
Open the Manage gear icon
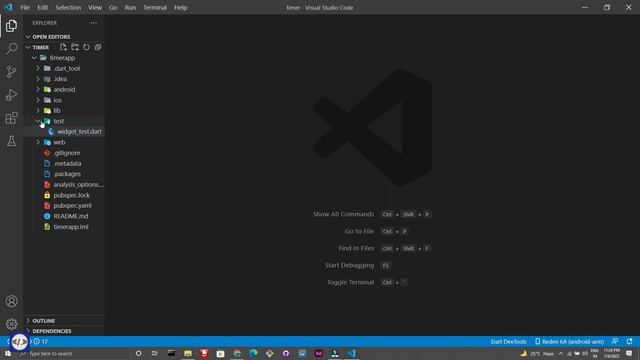11,324
